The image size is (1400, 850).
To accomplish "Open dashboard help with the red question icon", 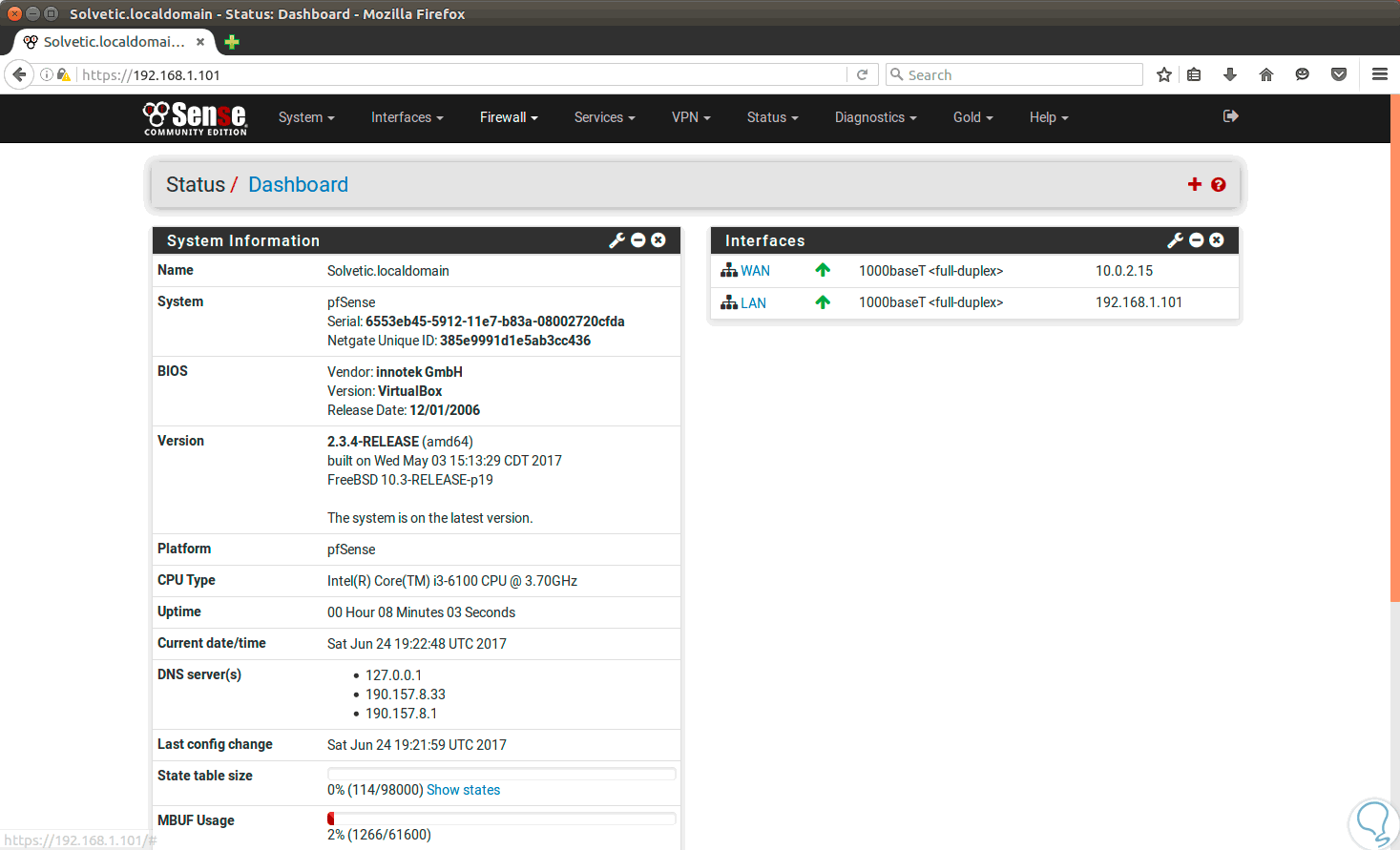I will [x=1219, y=185].
